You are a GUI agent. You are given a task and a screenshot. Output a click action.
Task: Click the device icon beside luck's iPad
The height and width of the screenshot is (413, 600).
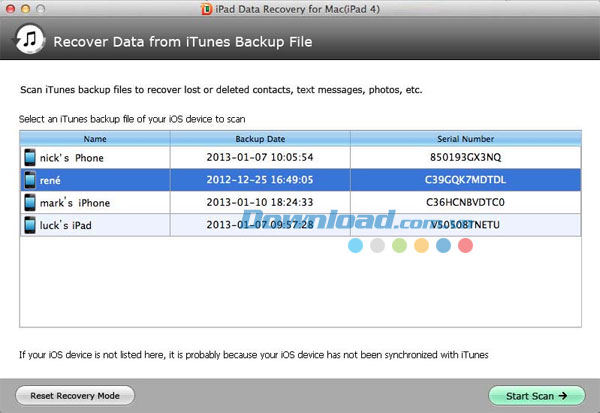(30, 225)
